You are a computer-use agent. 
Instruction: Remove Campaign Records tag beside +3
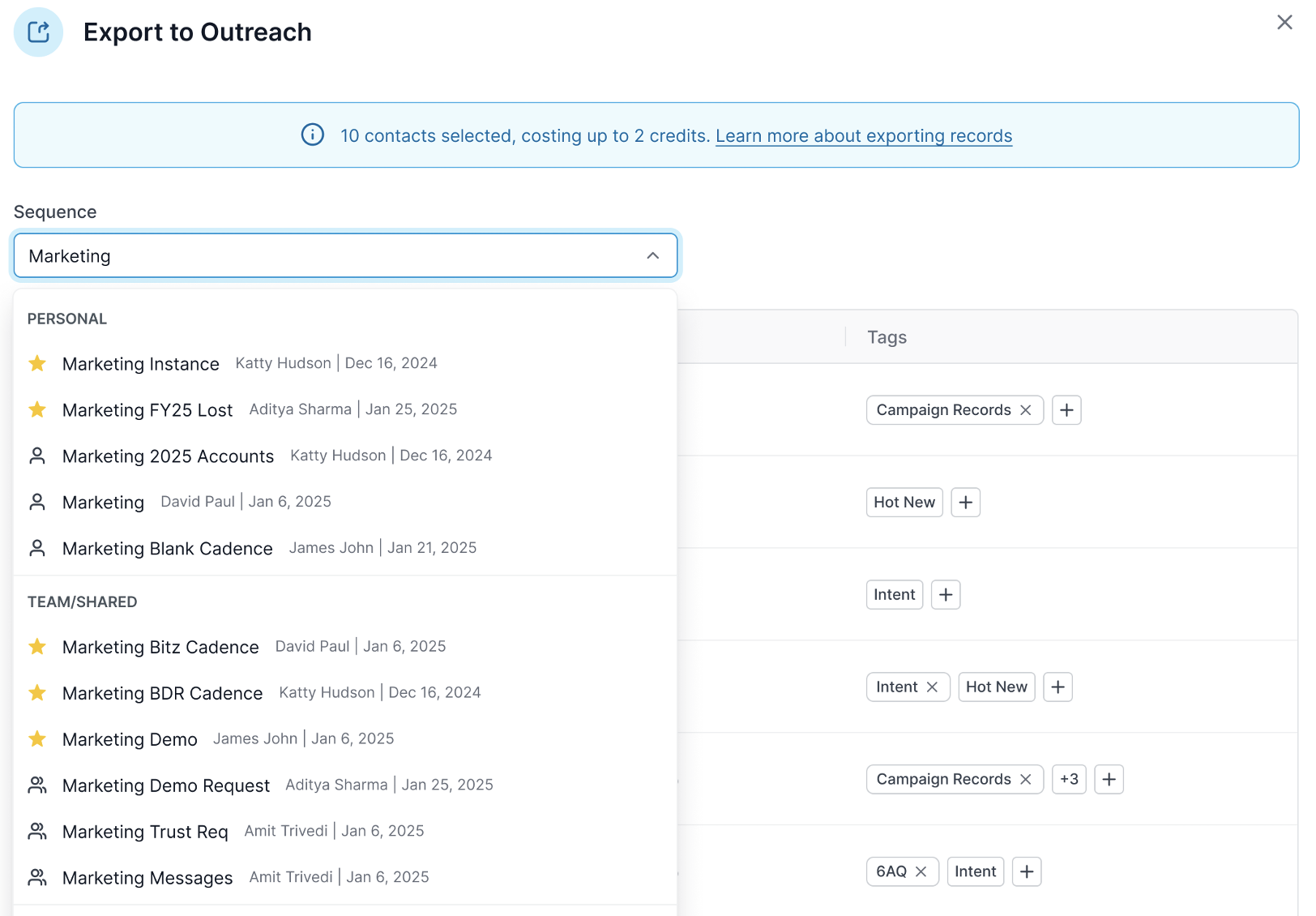click(1026, 780)
